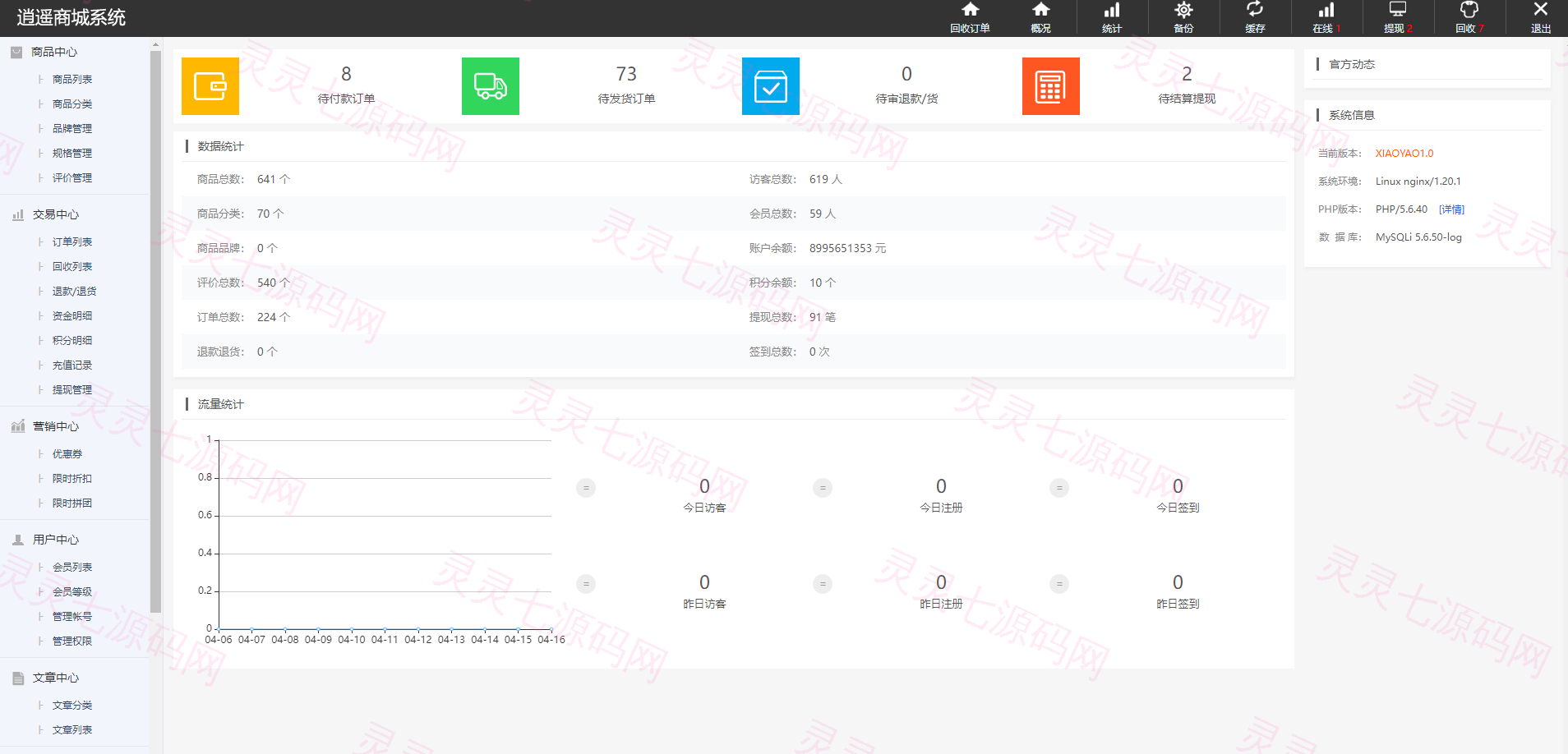Open the 统计 statistics icon
Screen dimensions: 1568x754
point(1112,18)
